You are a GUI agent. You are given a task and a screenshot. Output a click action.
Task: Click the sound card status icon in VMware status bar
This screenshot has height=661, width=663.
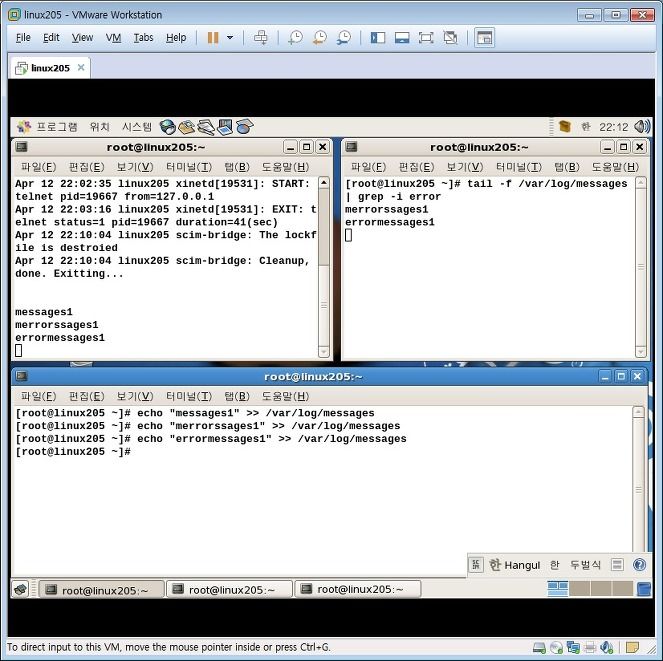coord(607,647)
